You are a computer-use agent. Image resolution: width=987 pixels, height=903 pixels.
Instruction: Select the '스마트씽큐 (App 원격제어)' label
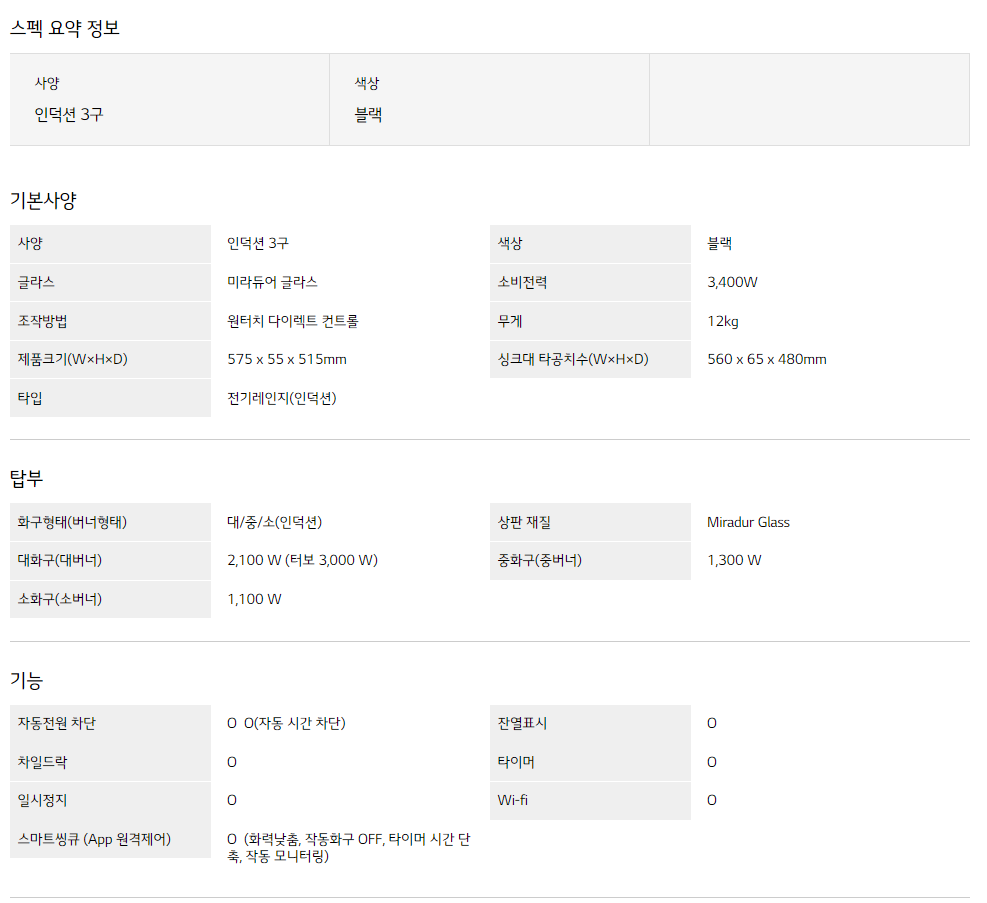(x=94, y=839)
